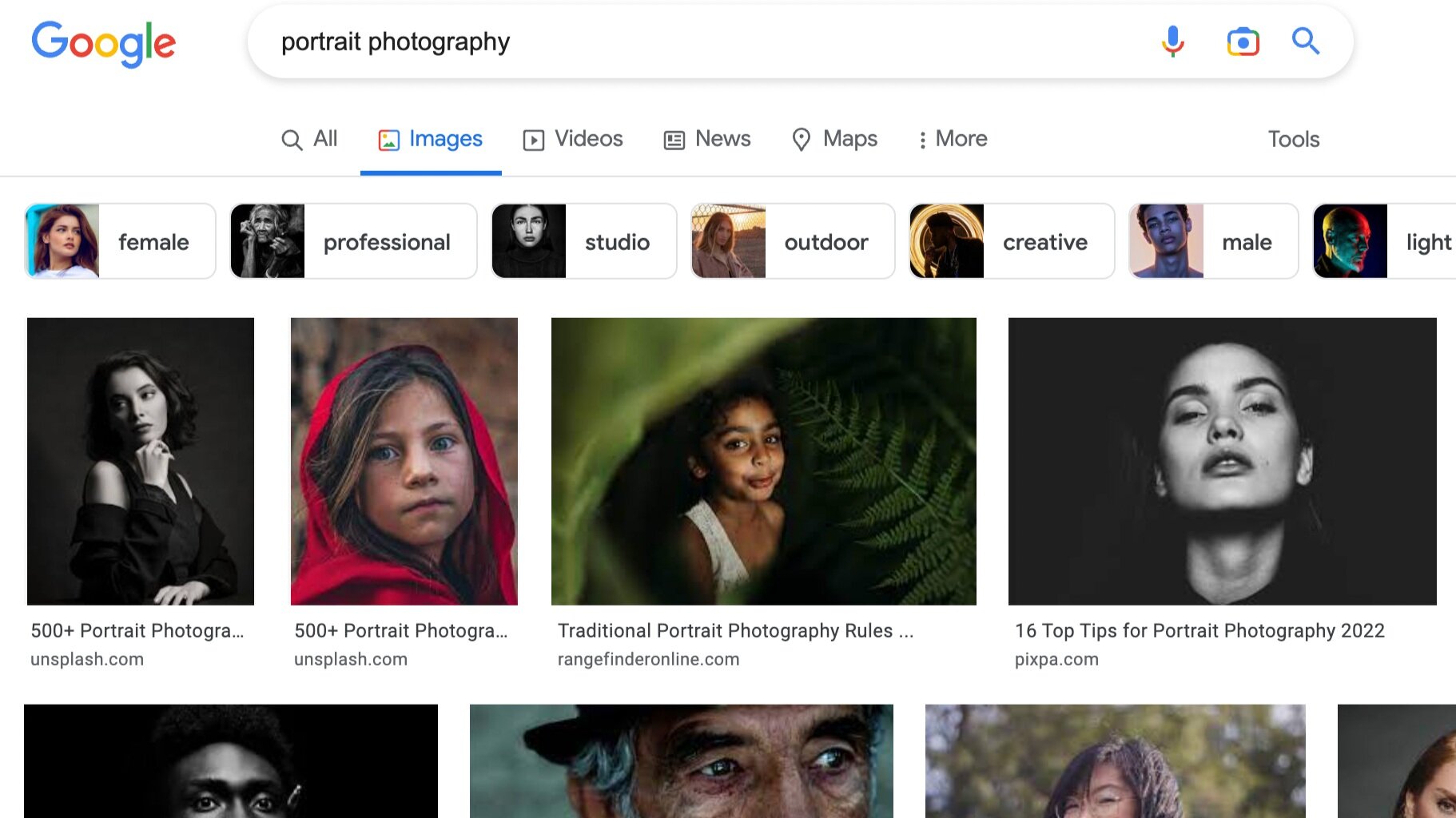
Task: Open black-and-white woman in jacket portrait
Action: (x=141, y=461)
